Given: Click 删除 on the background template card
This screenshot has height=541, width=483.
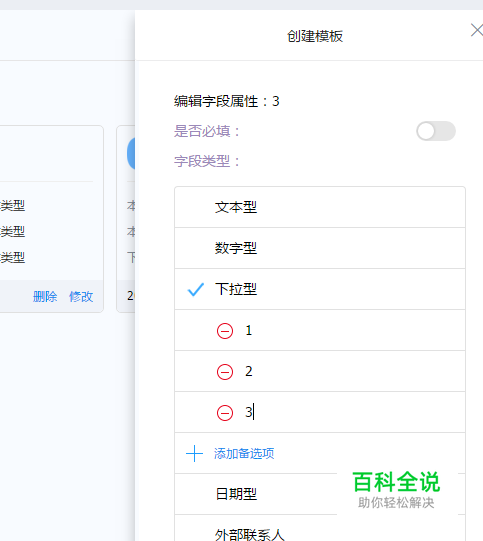Looking at the screenshot, I should coord(45,296).
